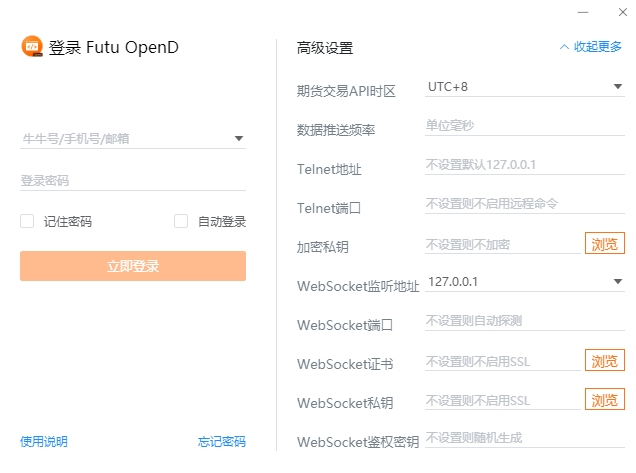
Task: Enable the 记住密码 checkbox
Action: tap(27, 222)
